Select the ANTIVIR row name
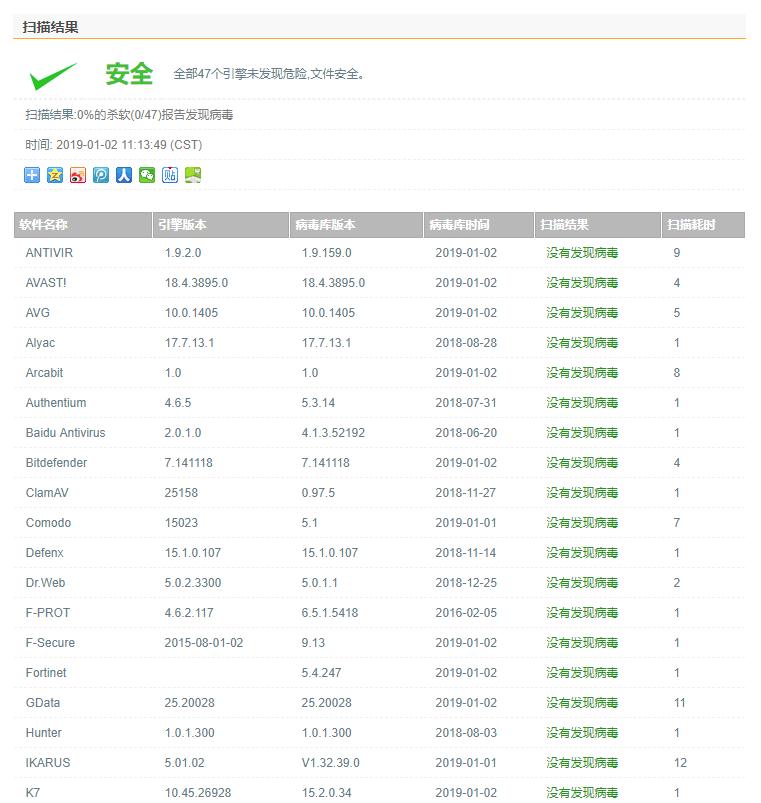This screenshot has height=803, width=761. click(x=49, y=252)
